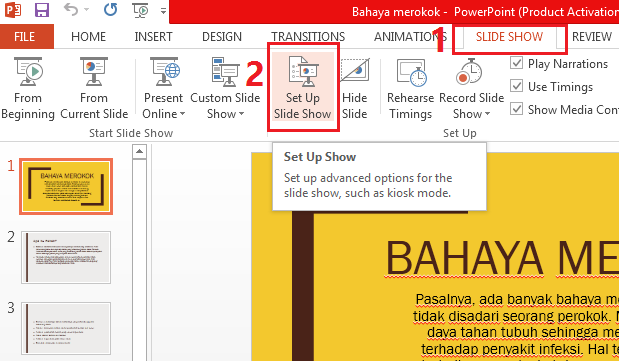619x361 pixels.
Task: Select slide 3 thumbnail in panel
Action: tap(66, 328)
